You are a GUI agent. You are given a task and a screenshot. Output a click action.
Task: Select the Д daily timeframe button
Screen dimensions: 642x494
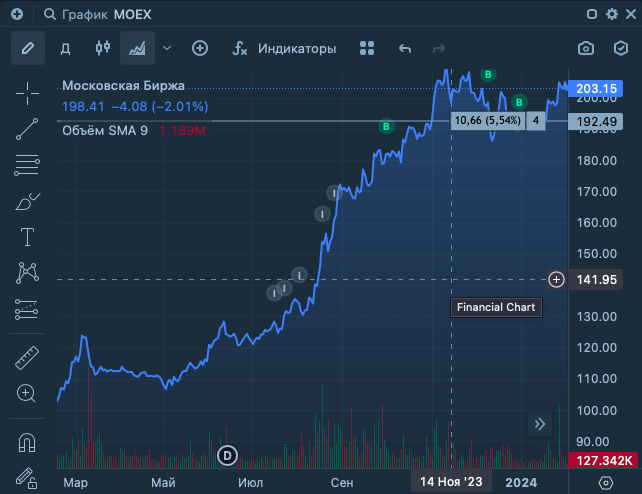tap(66, 48)
